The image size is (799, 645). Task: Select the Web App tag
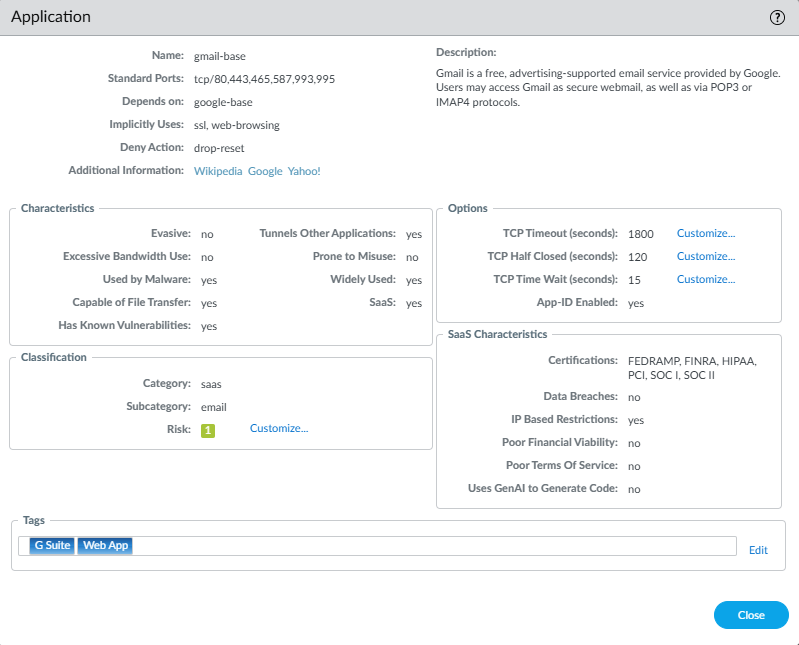(x=105, y=545)
